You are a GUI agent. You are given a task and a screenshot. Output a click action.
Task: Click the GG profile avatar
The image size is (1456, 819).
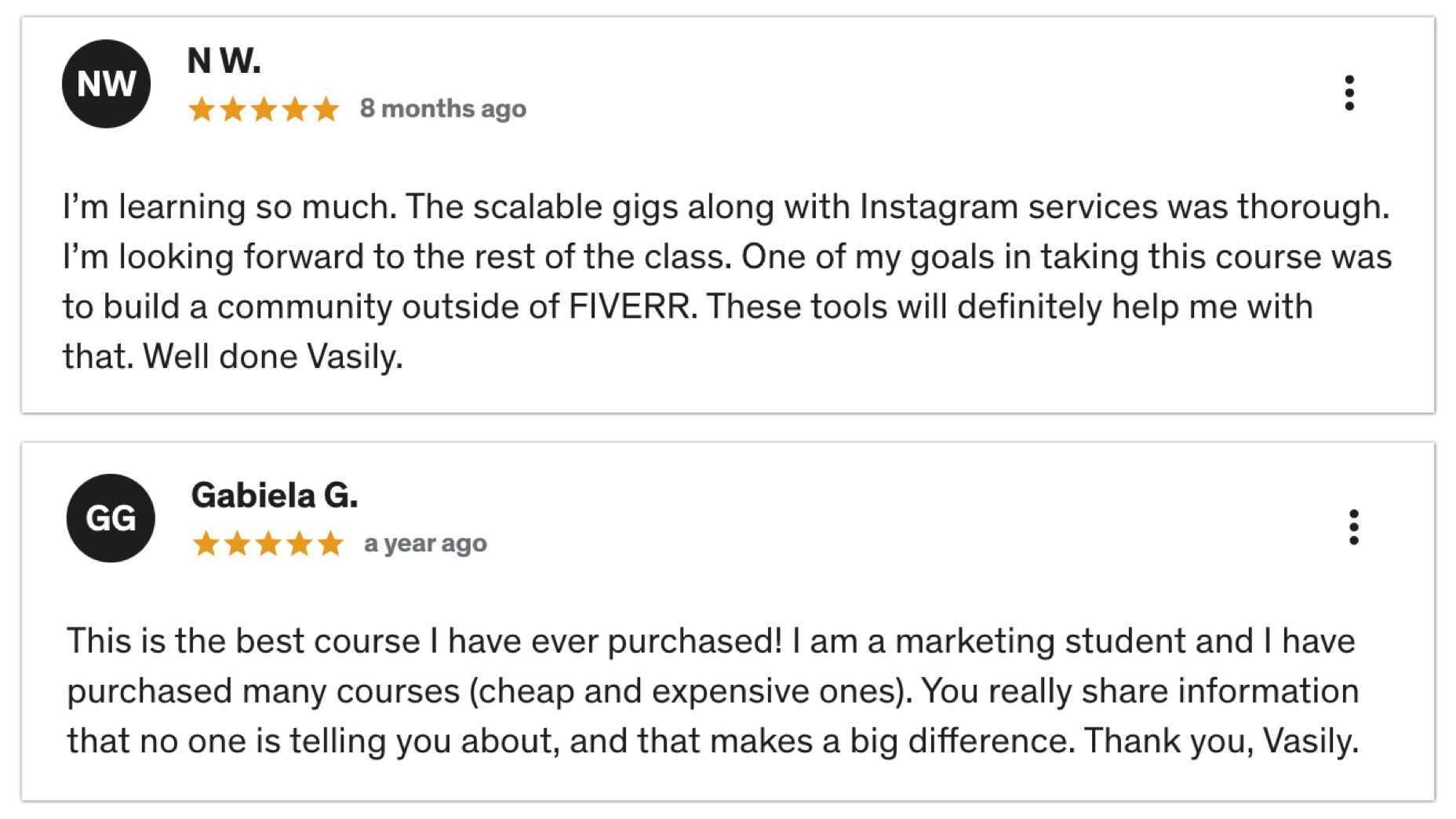pos(111,518)
